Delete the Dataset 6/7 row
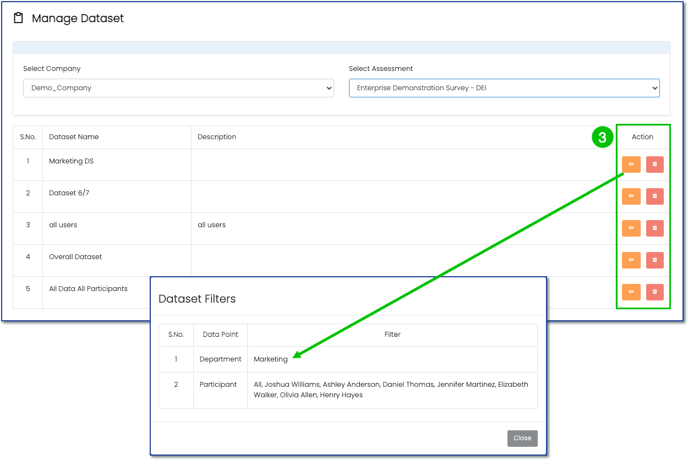This screenshot has height=460, width=688. pos(655,196)
